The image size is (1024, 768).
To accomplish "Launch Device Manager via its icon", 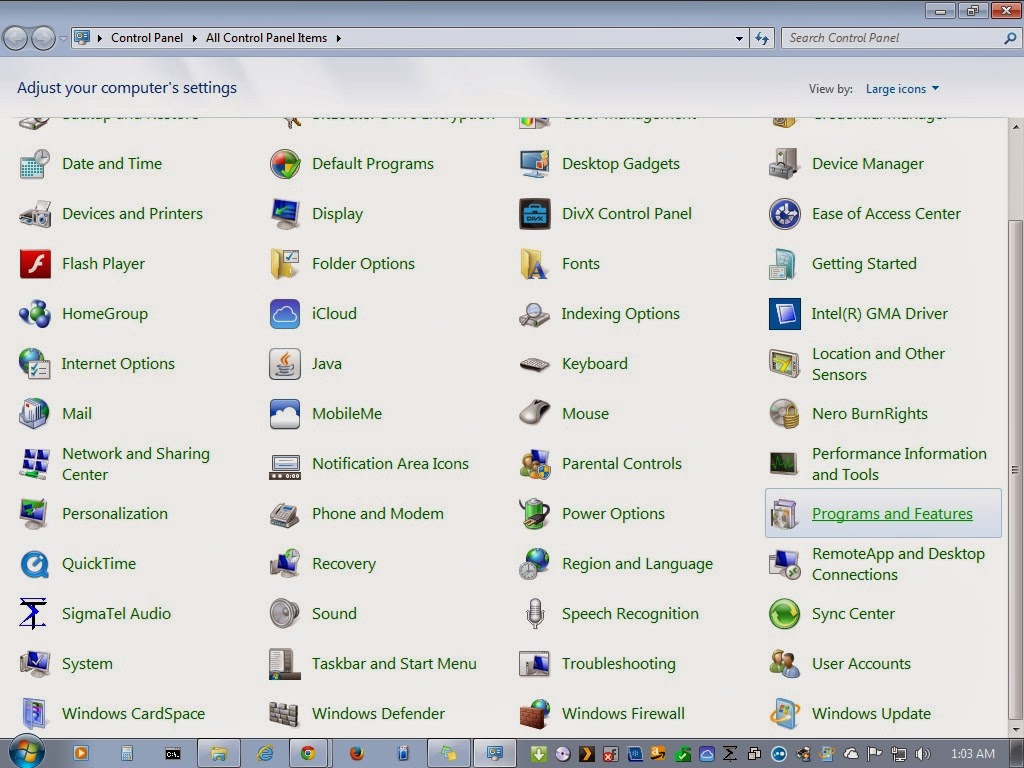I will pyautogui.click(x=784, y=164).
